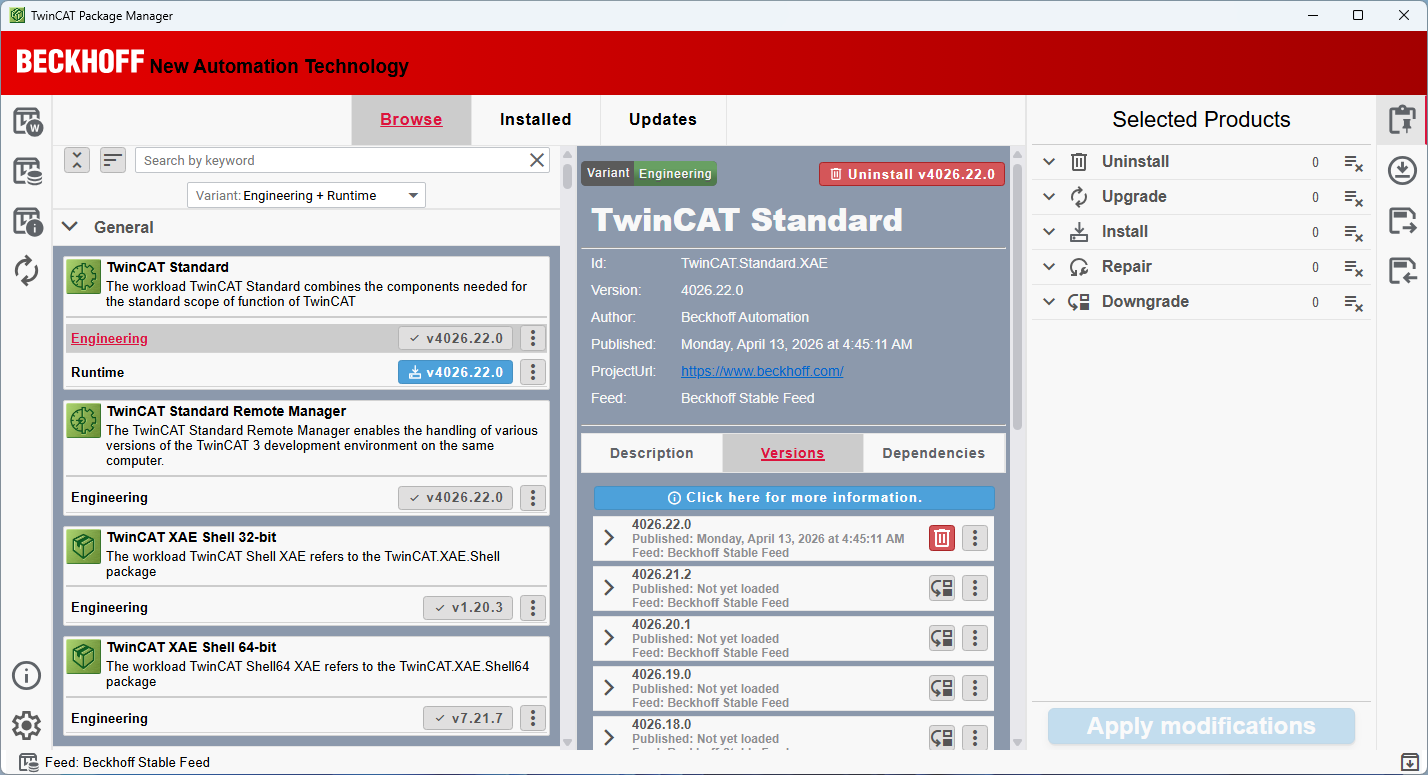This screenshot has width=1428, height=775.
Task: Collapse the General group
Action: pos(70,227)
